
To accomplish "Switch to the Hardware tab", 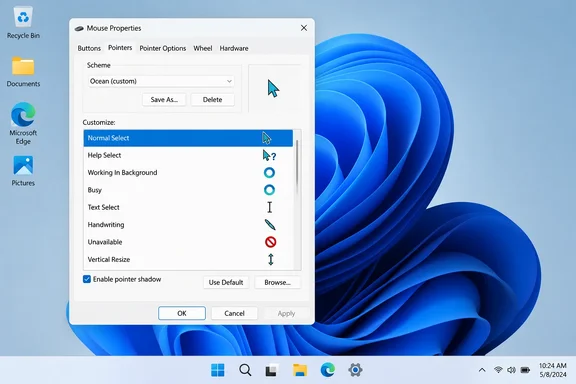I will click(x=234, y=48).
